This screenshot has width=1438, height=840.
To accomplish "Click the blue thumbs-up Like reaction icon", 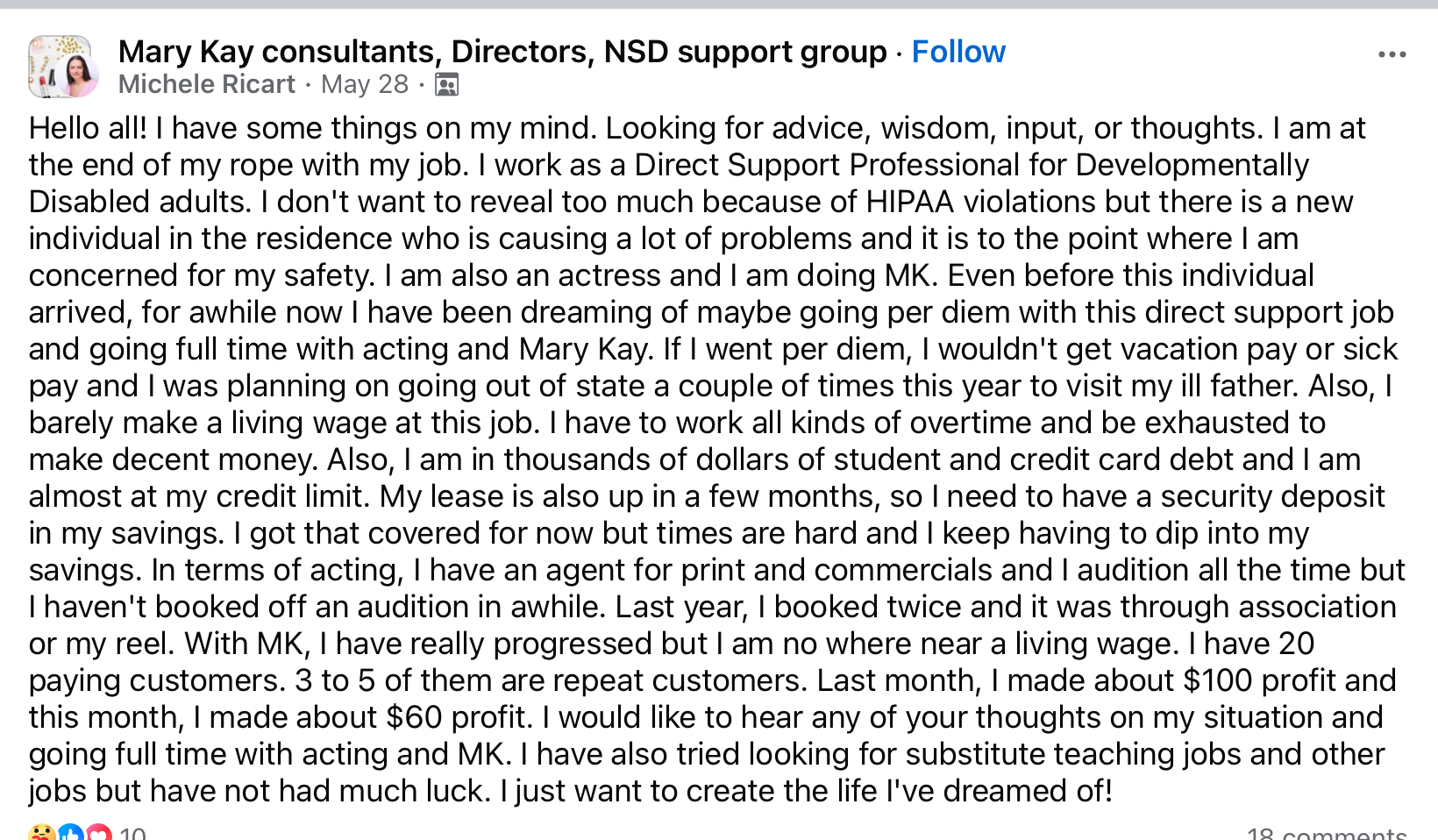I will pyautogui.click(x=70, y=833).
